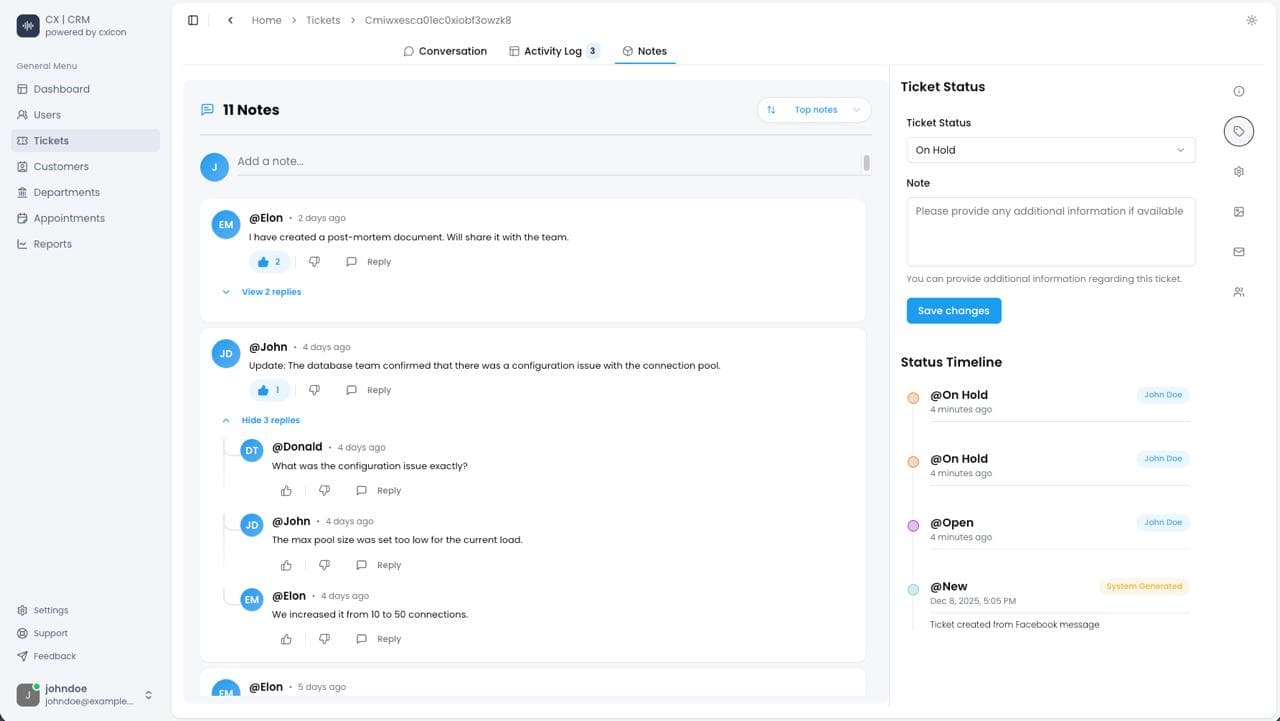Reply to John's max pool size comment

click(x=378, y=565)
